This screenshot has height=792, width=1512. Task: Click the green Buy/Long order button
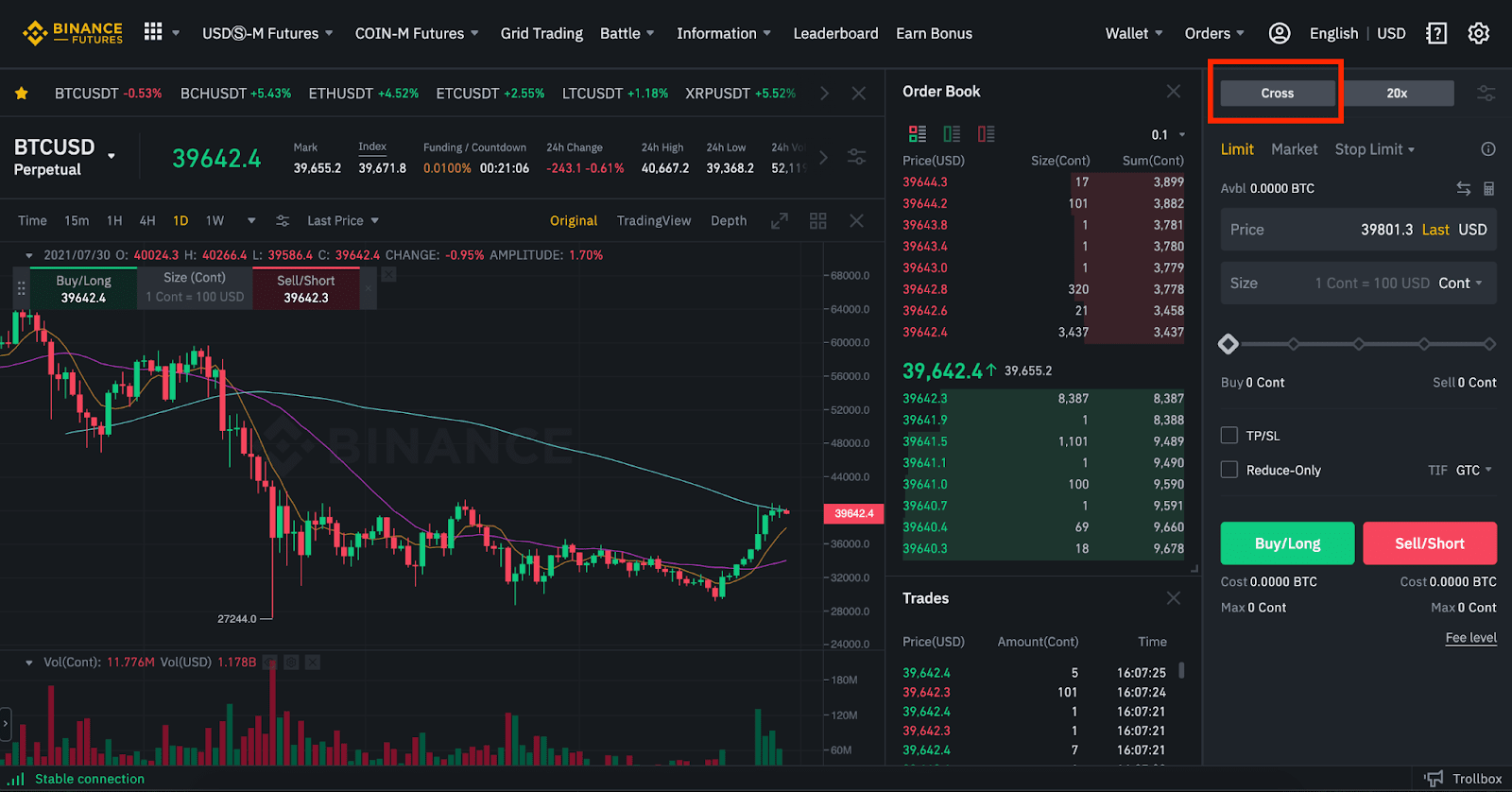[x=1287, y=543]
